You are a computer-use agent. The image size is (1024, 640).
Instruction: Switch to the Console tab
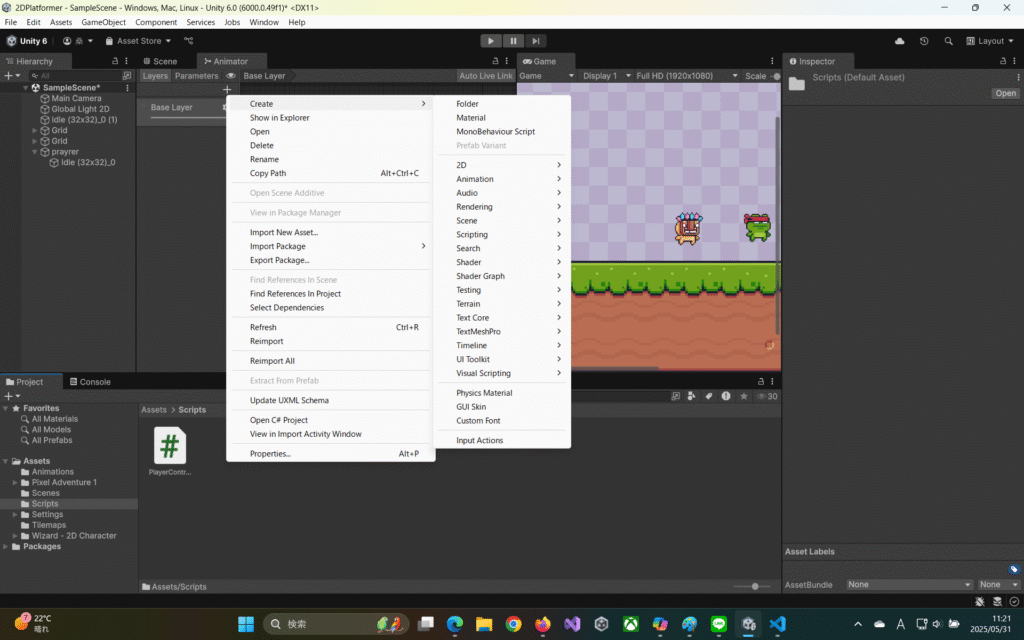coord(90,382)
